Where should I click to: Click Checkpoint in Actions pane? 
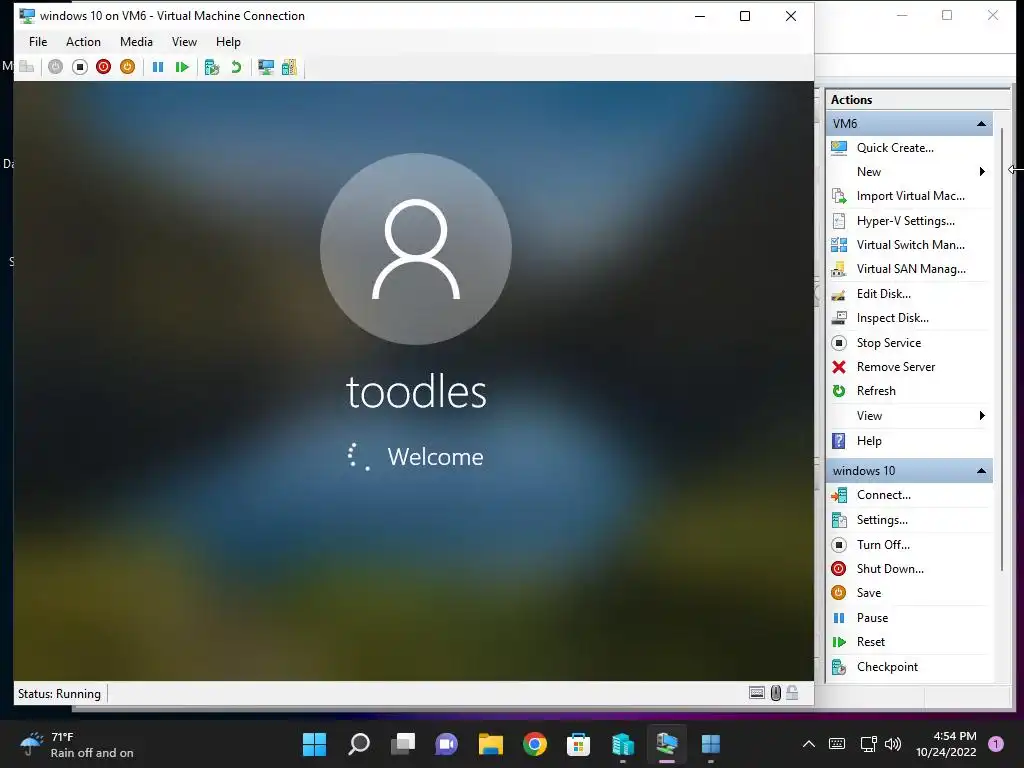887,667
